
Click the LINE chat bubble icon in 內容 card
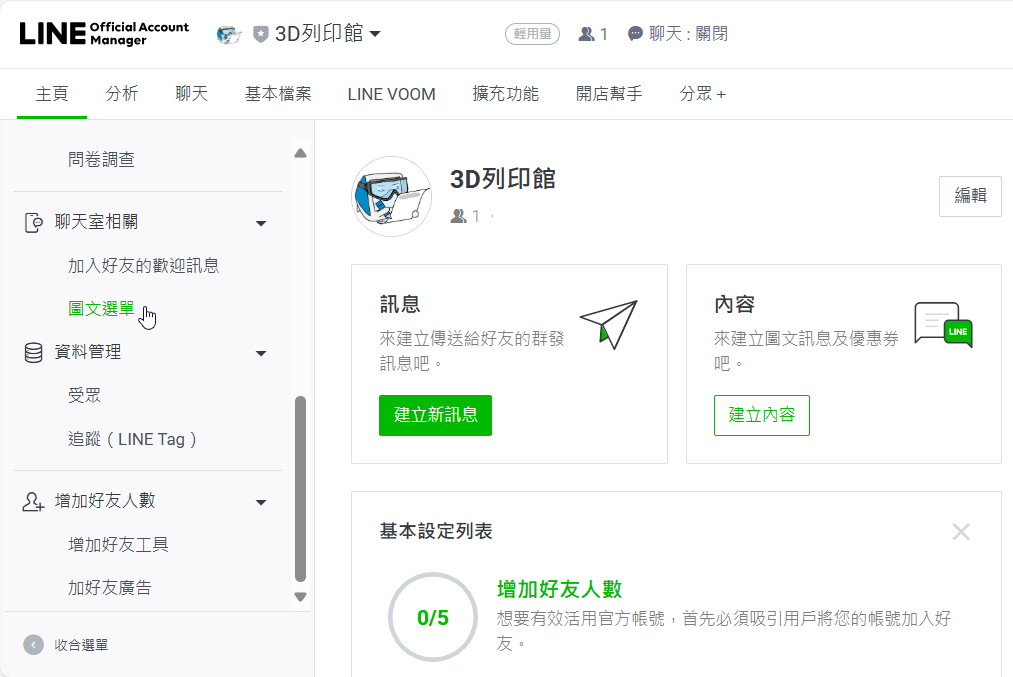[943, 325]
